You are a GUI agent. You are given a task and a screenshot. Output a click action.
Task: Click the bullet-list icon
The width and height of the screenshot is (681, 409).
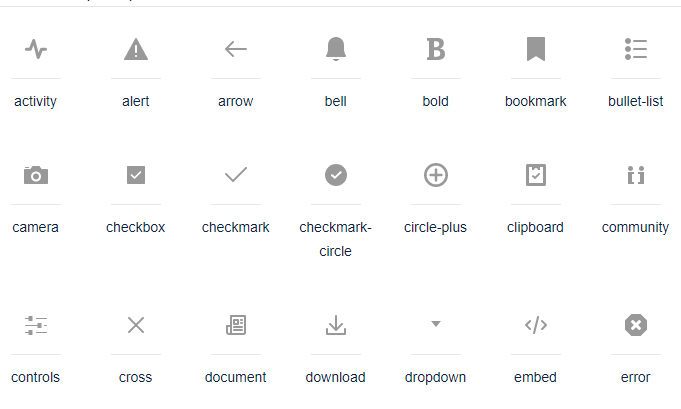636,49
